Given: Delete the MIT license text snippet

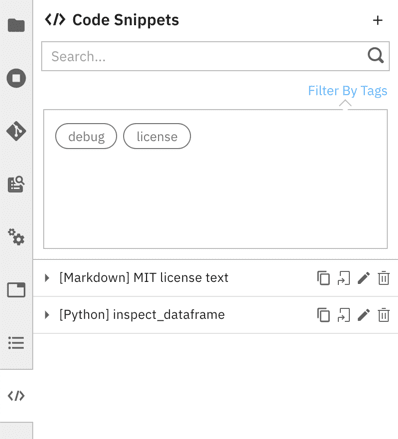Looking at the screenshot, I should click(384, 278).
